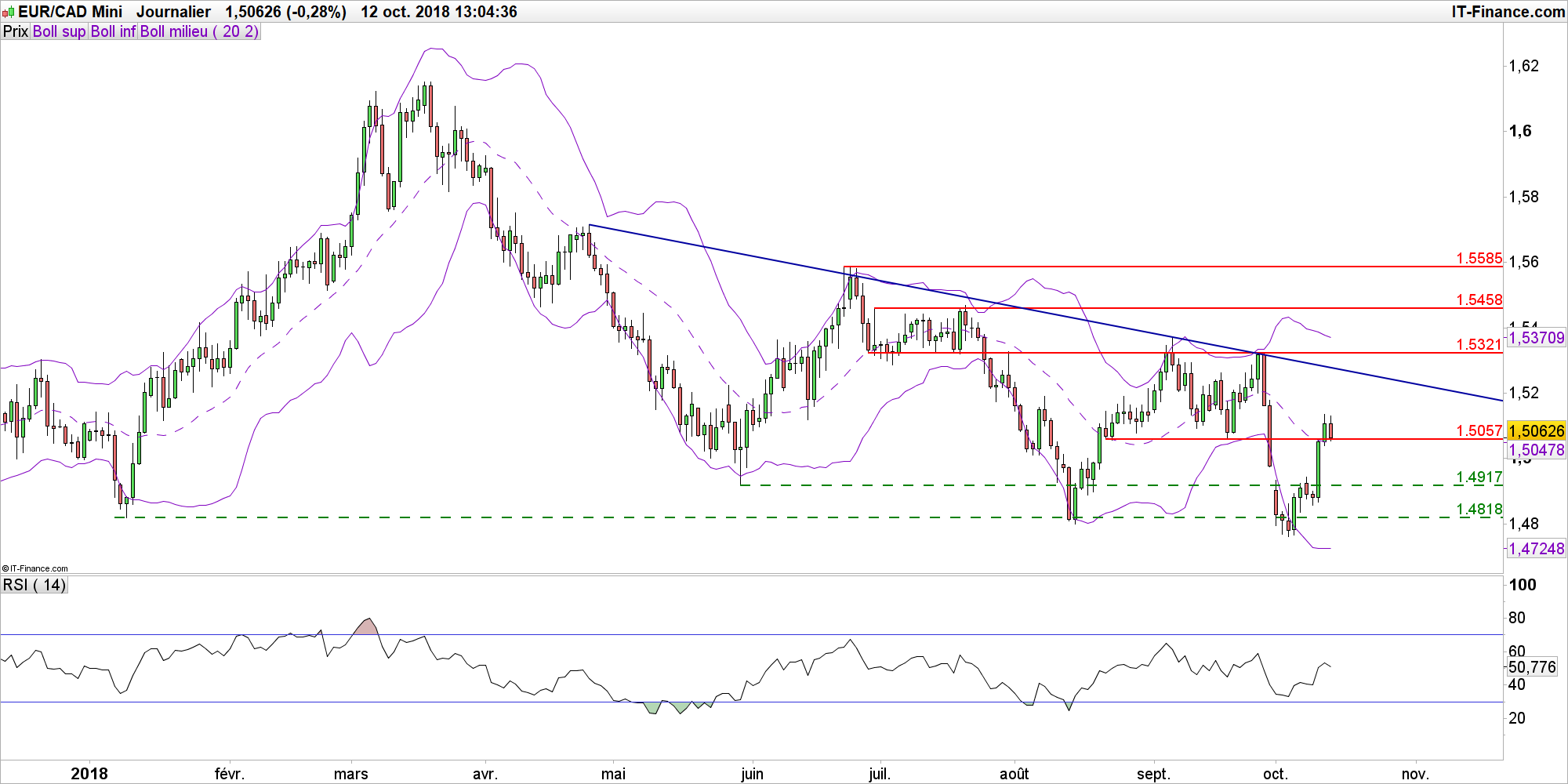
Task: Select the 1.4818 green support label
Action: pos(1479,509)
